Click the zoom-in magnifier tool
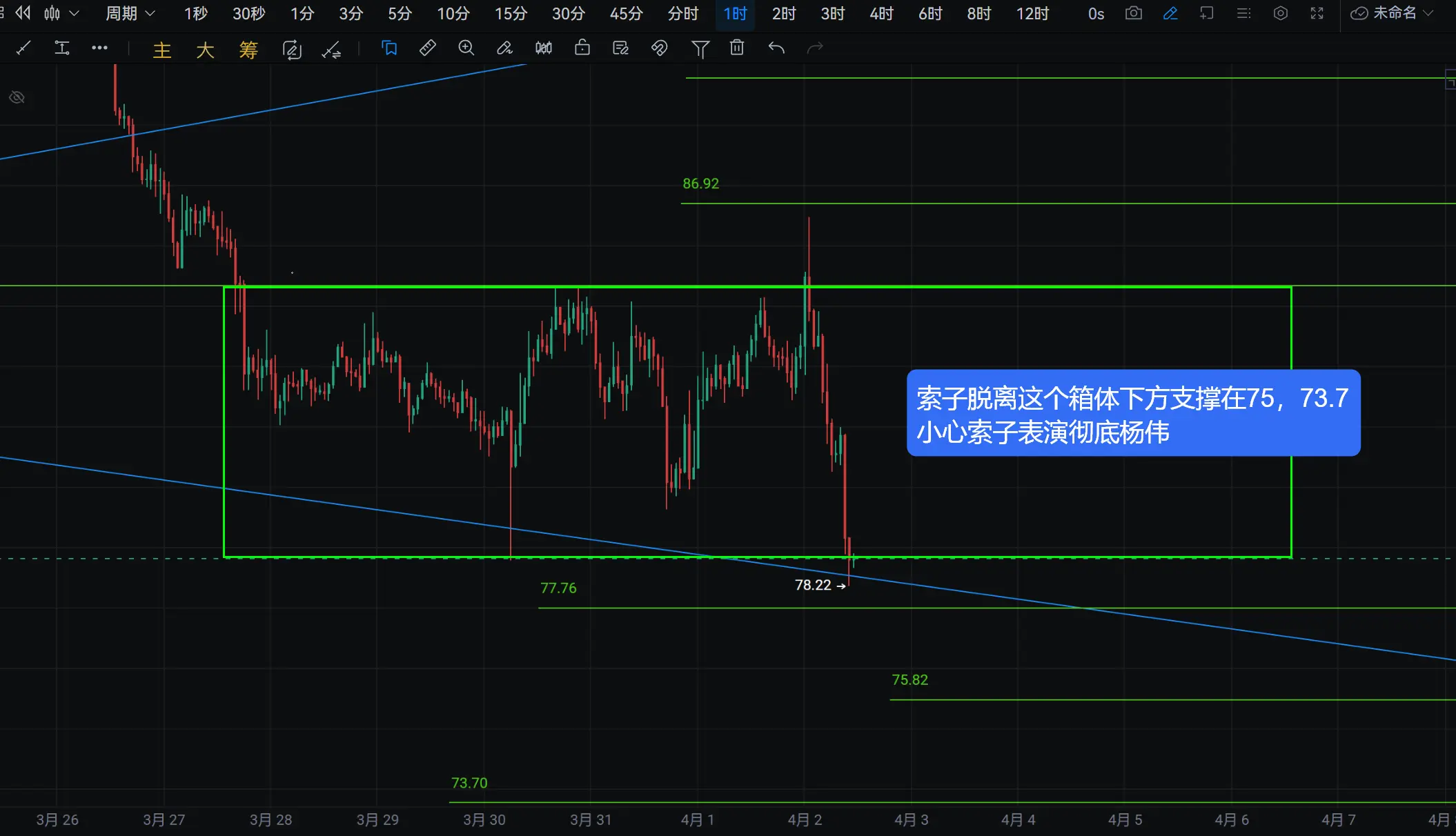This screenshot has height=836, width=1456. click(x=466, y=48)
